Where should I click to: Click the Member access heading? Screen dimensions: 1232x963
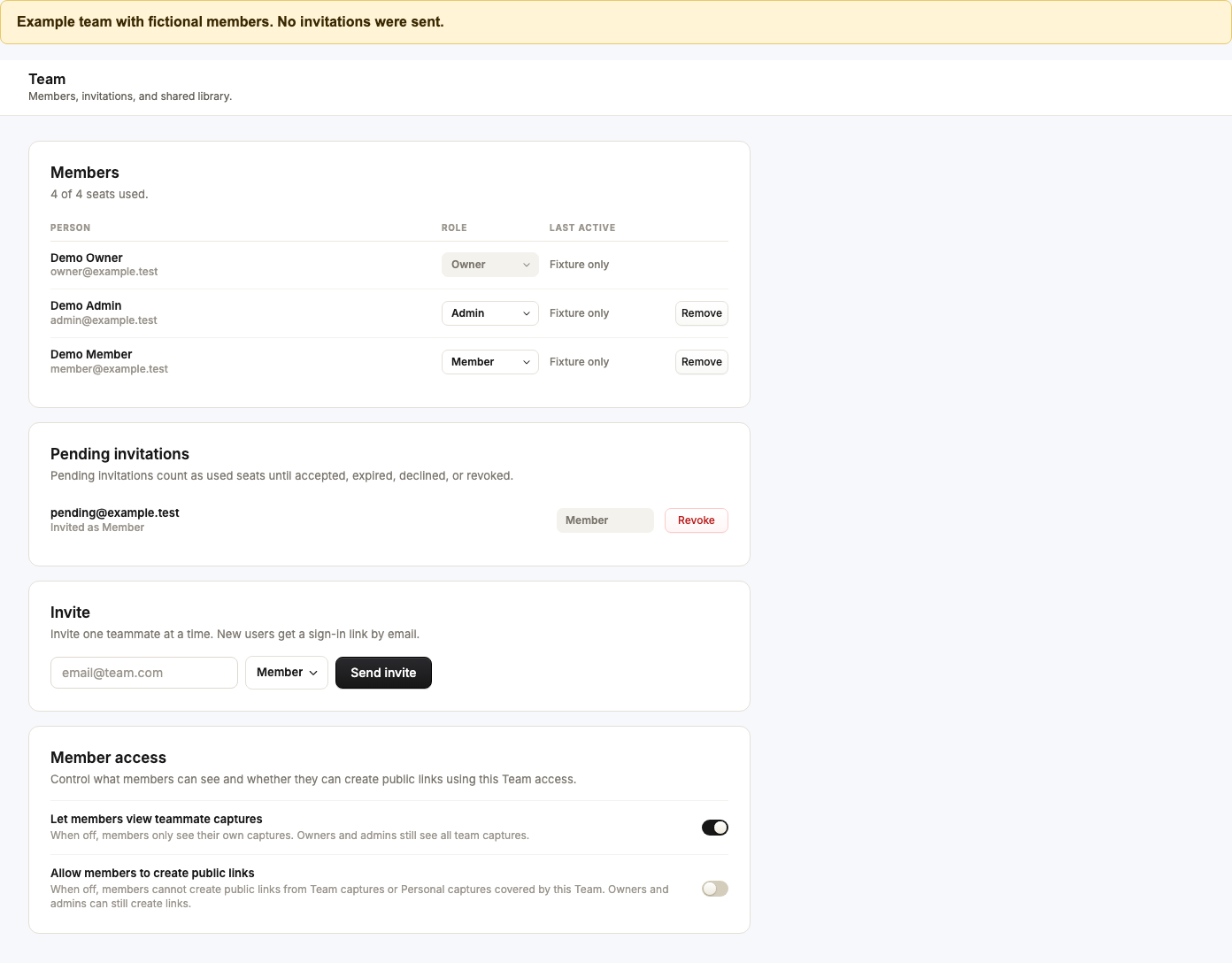[108, 758]
